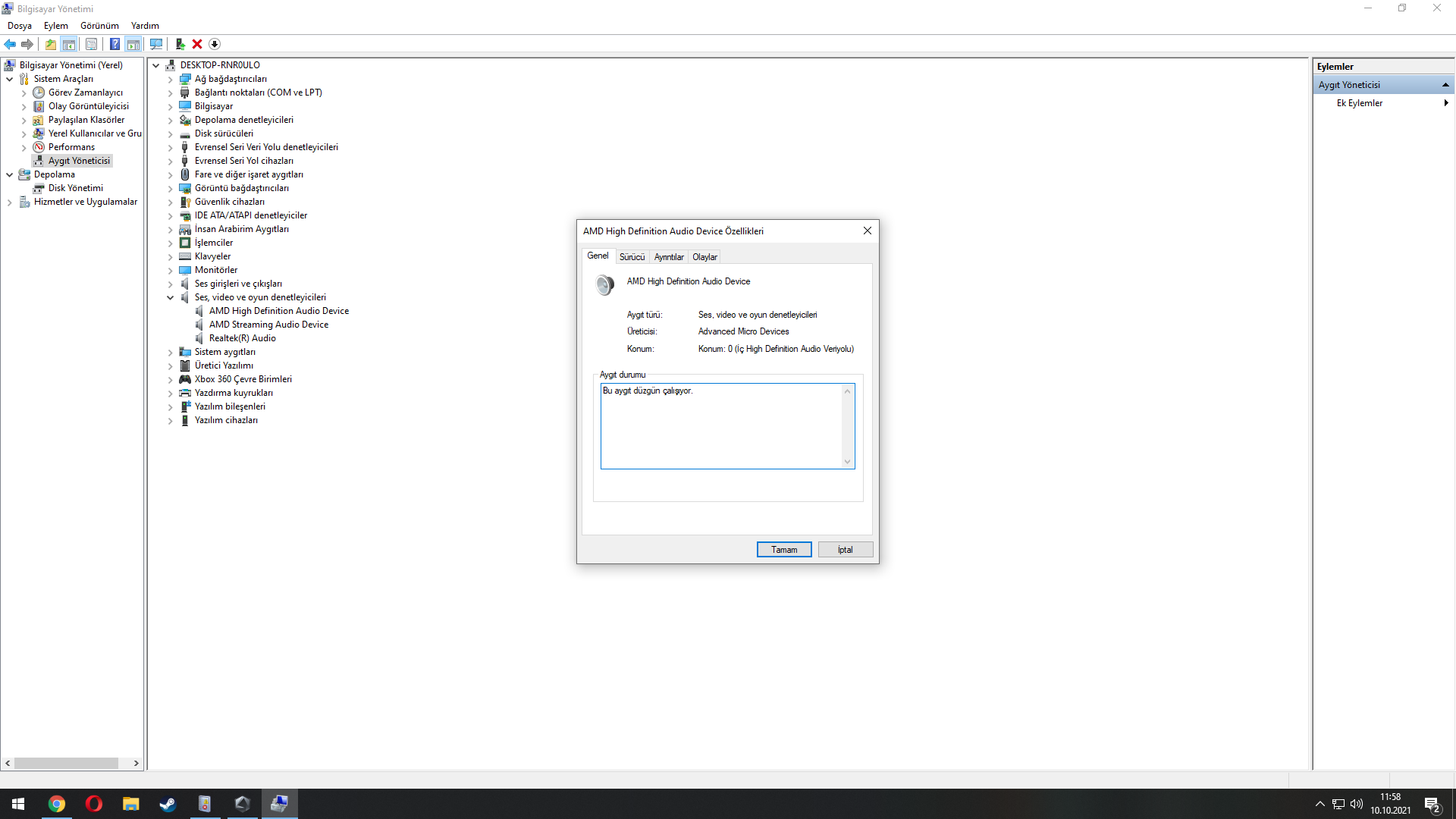Open the Eylem menu
This screenshot has height=819, width=1456.
(55, 26)
